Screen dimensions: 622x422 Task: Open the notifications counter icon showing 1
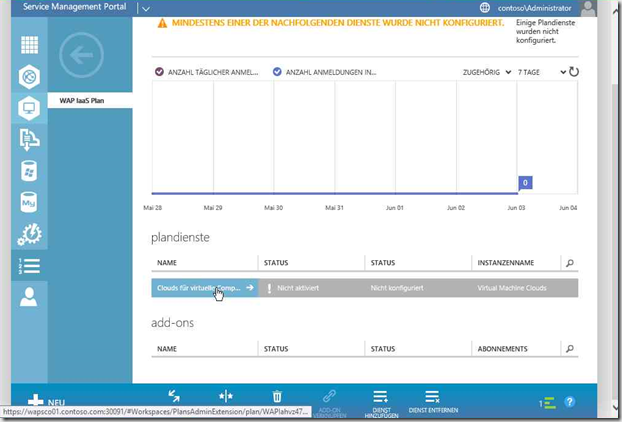547,403
